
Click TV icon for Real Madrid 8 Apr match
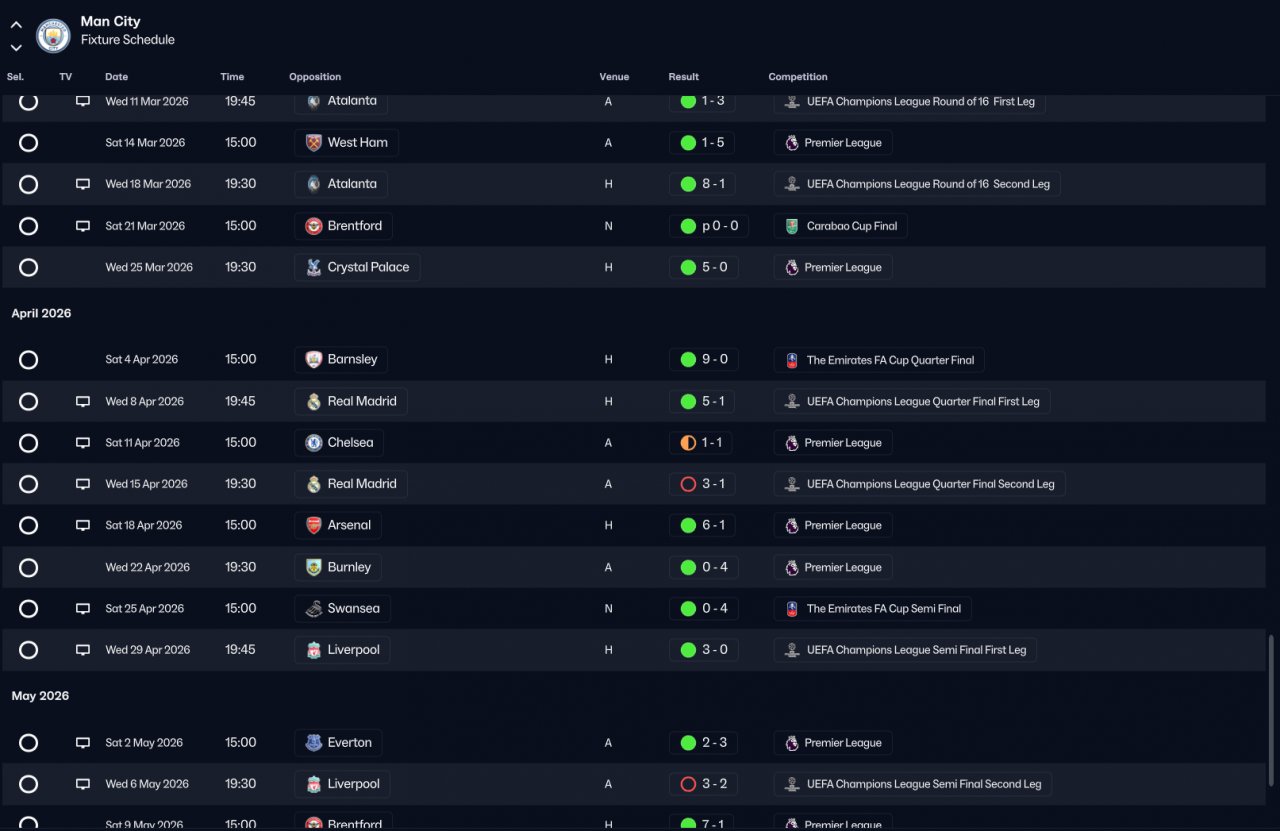83,402
